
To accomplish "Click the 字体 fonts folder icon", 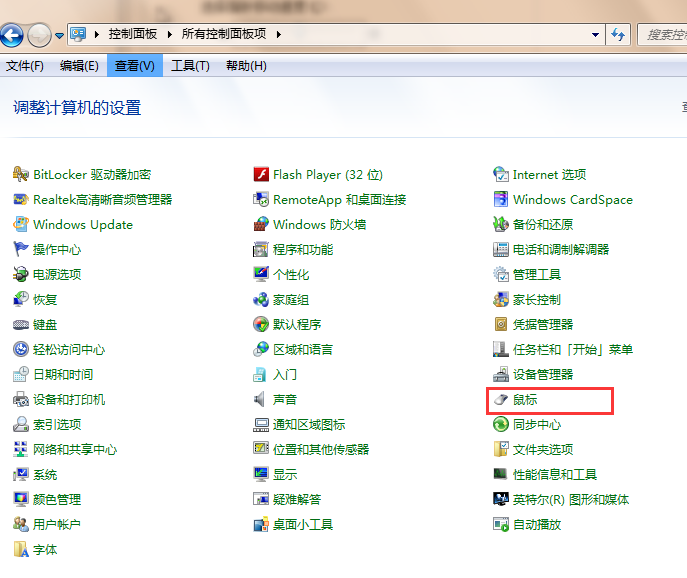I will [x=21, y=549].
